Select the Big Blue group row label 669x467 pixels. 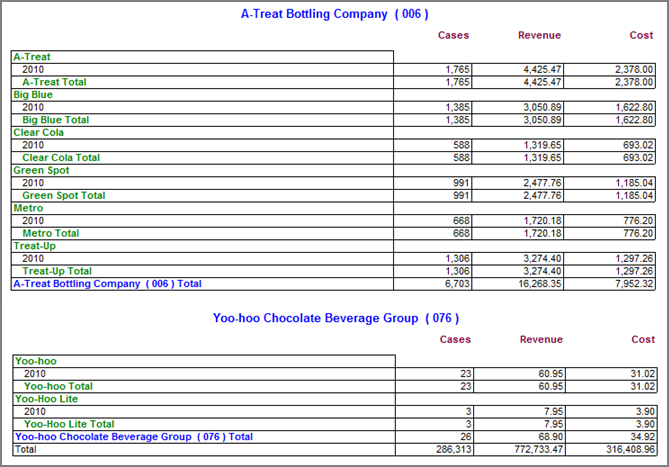[x=33, y=95]
